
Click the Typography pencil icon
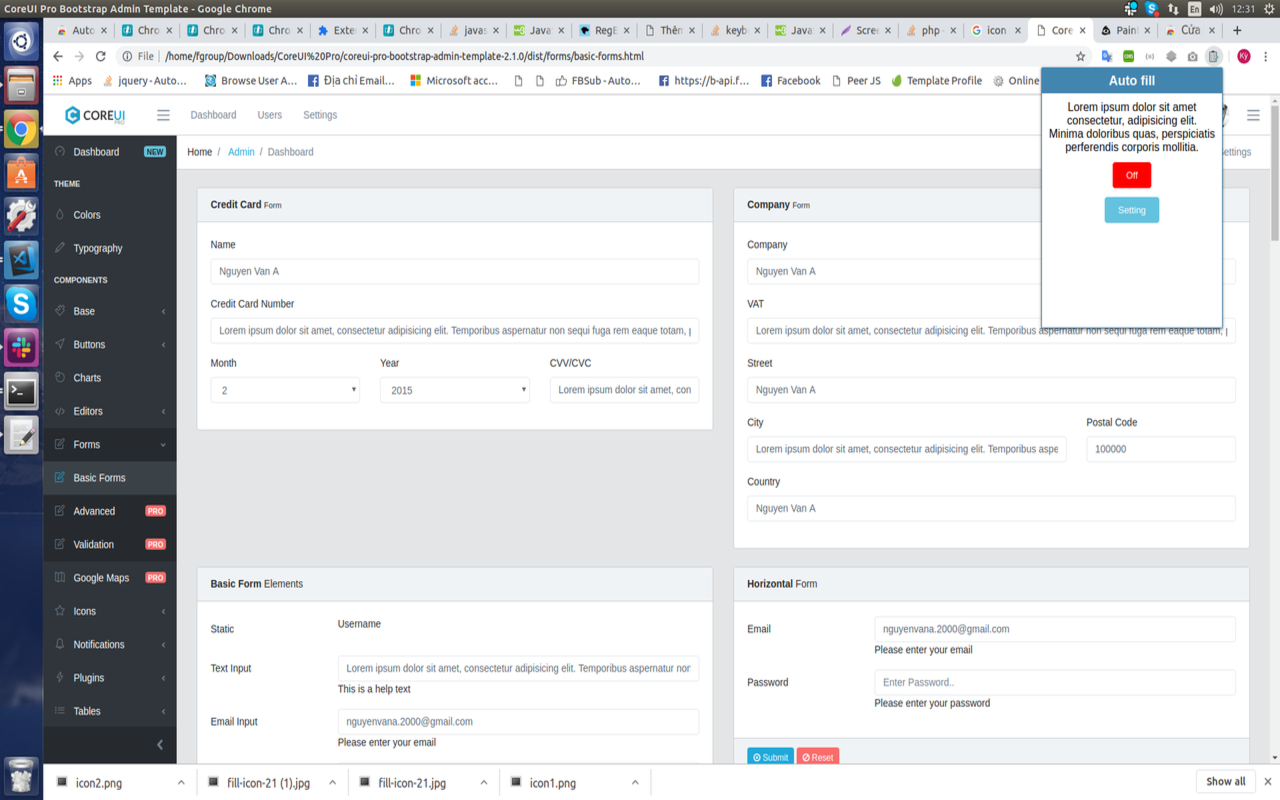click(x=60, y=248)
